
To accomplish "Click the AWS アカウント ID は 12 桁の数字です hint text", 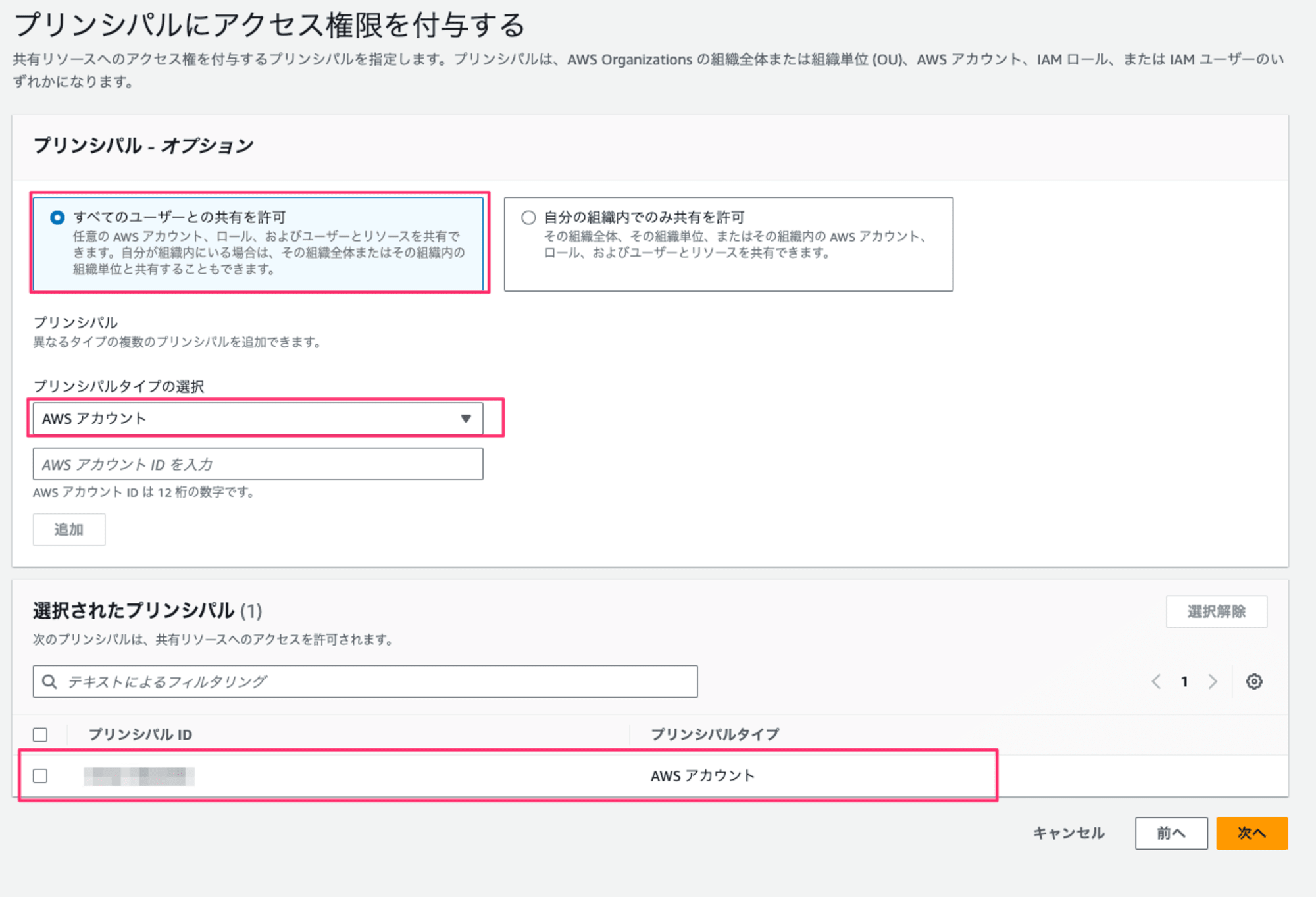I will coord(144,492).
